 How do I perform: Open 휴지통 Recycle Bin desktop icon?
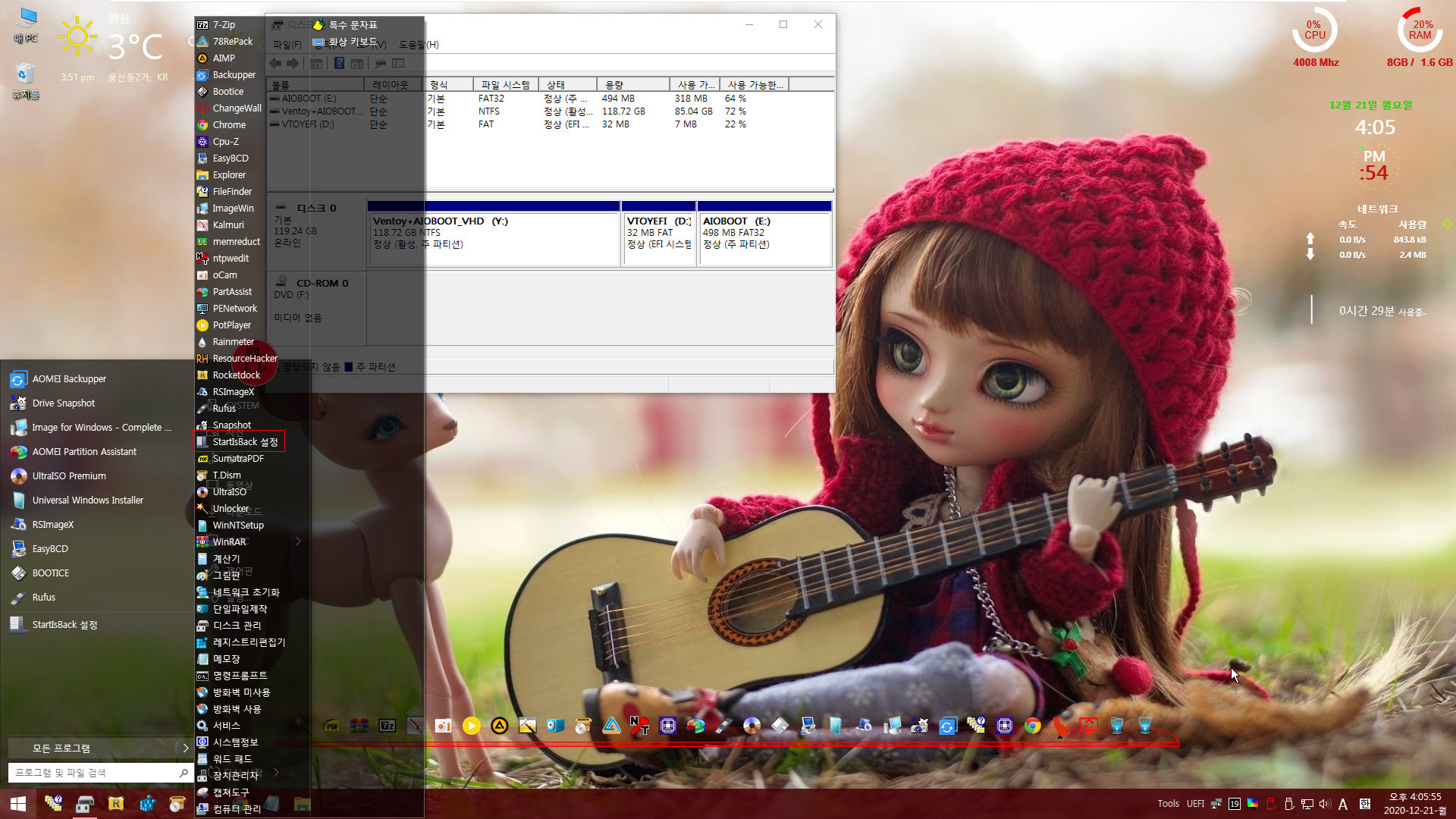pyautogui.click(x=26, y=82)
